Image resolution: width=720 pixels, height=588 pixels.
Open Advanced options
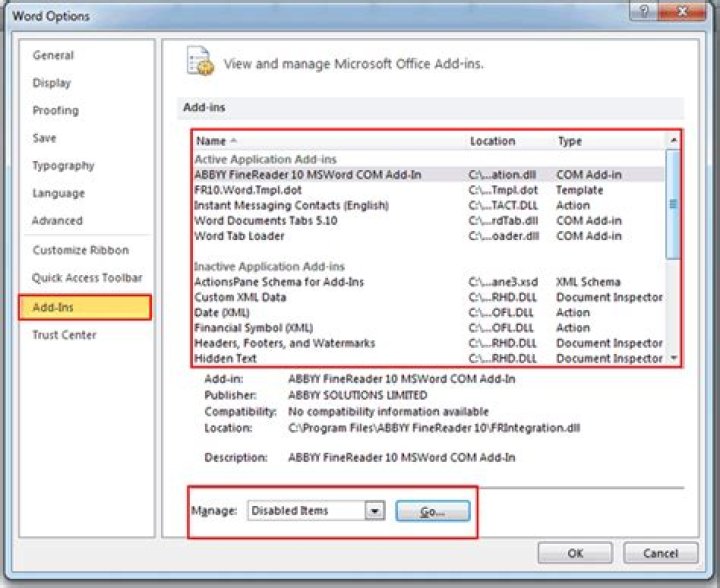tap(57, 221)
